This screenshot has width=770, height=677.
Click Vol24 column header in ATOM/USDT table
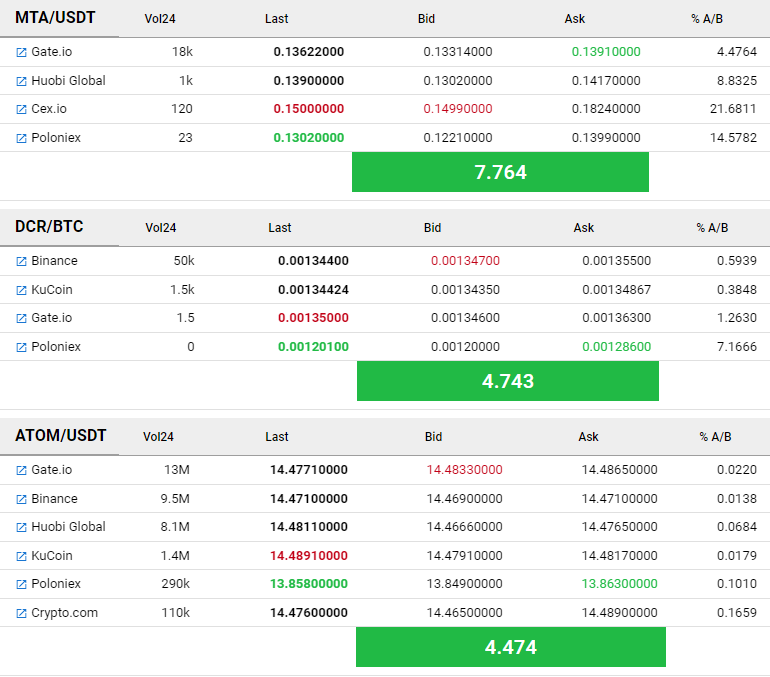click(158, 436)
